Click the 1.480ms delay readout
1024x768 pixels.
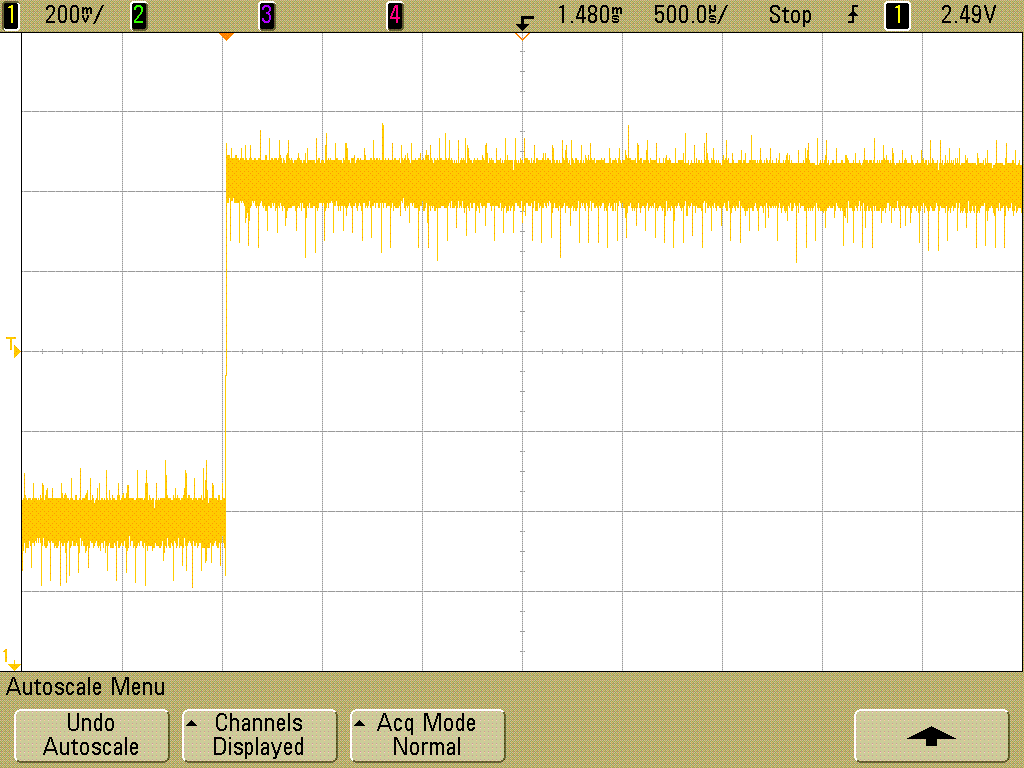coord(590,15)
